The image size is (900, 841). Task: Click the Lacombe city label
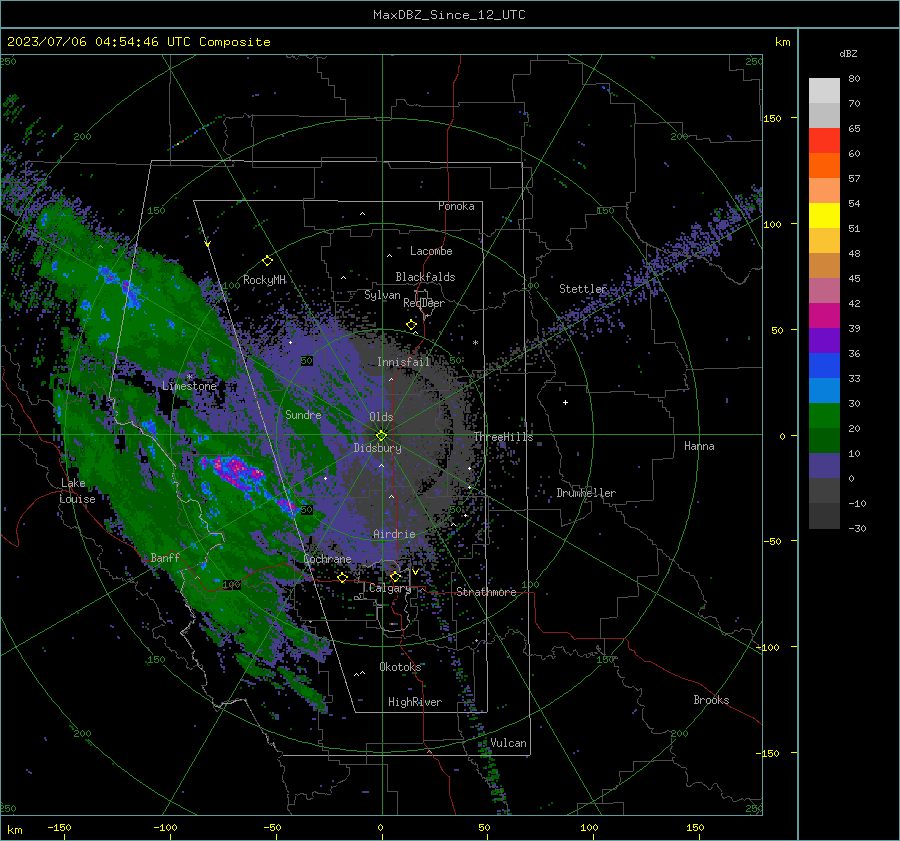(431, 251)
